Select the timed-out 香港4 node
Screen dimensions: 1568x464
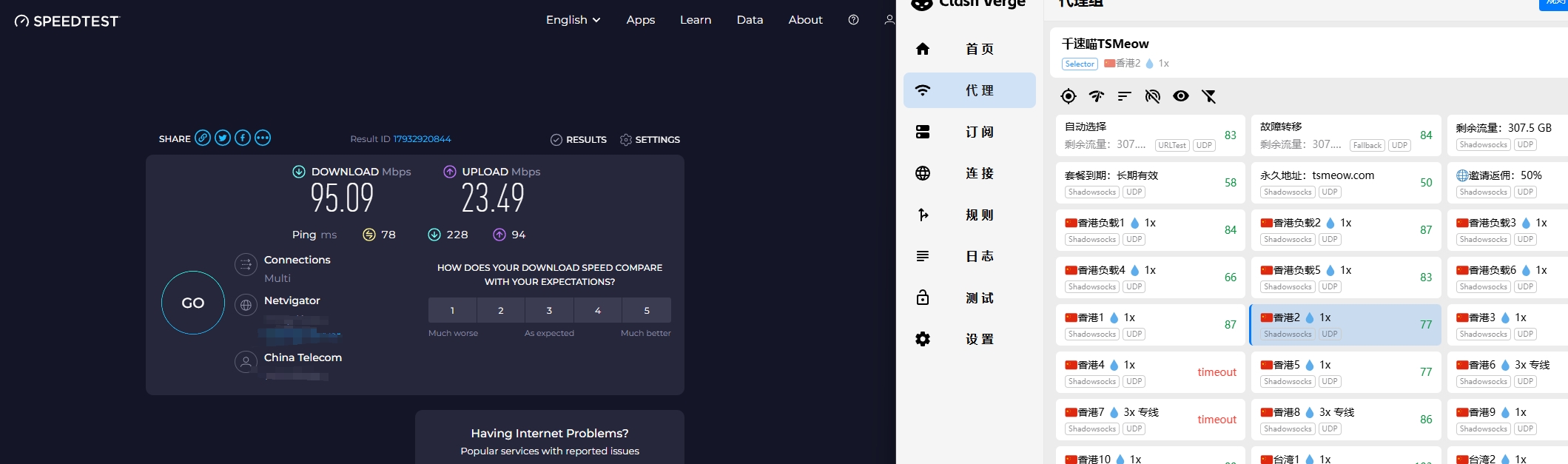[1151, 372]
